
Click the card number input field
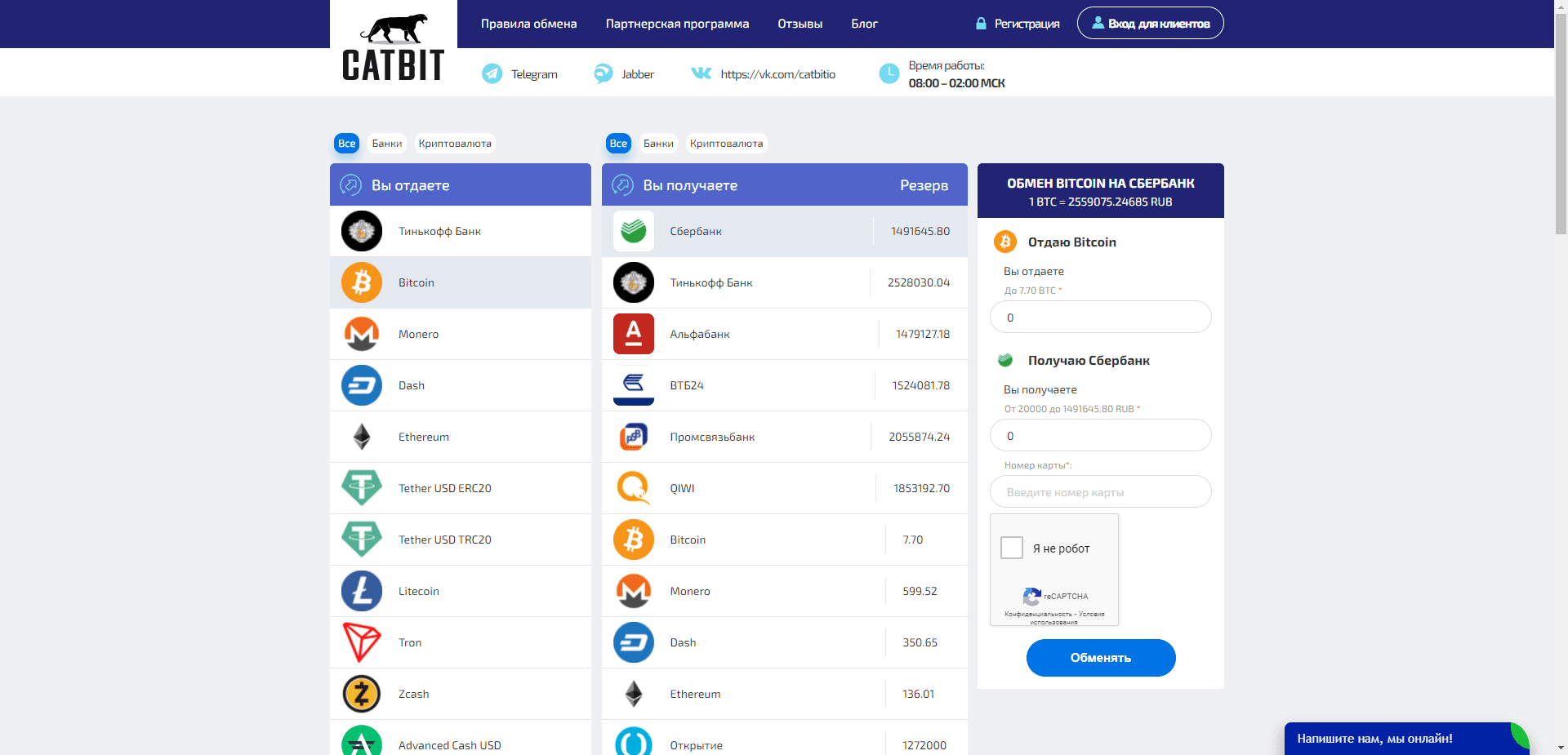(x=1100, y=491)
